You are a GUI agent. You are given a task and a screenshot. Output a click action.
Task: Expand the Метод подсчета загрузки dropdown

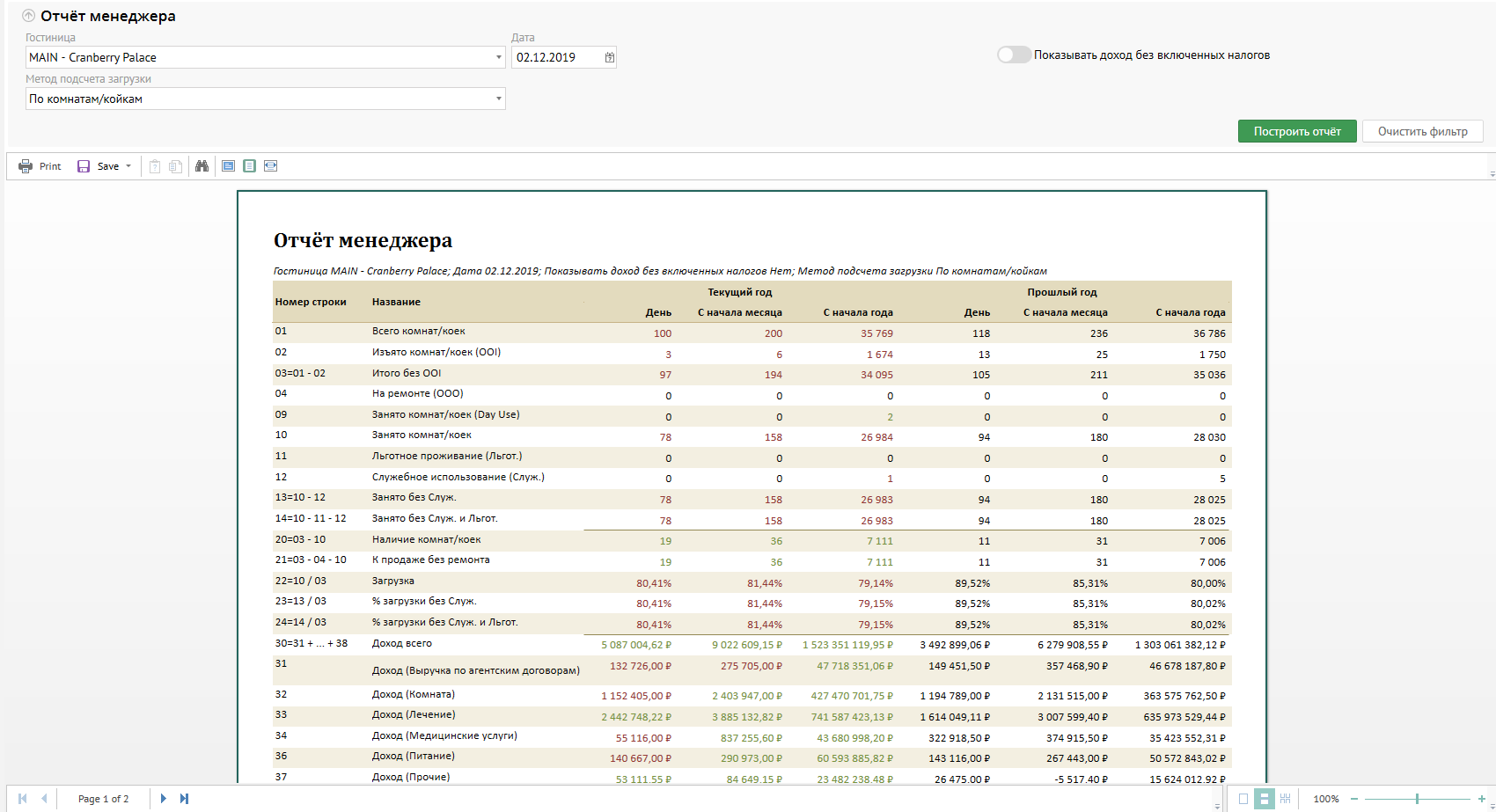[x=499, y=99]
